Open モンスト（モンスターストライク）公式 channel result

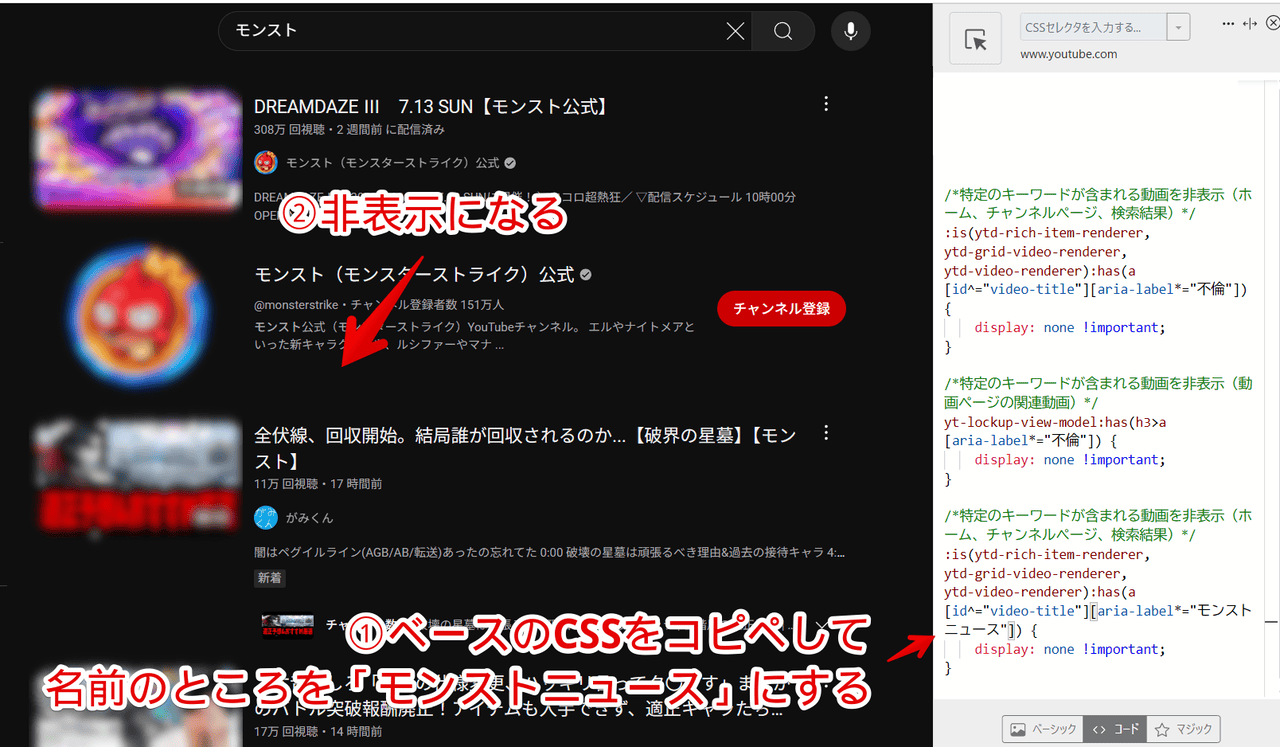[414, 274]
